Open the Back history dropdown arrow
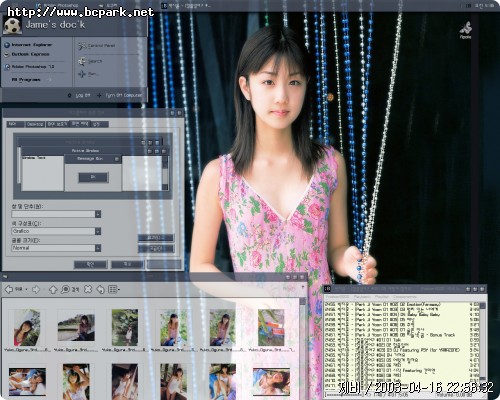Screen dimensions: 500x400 [x=27, y=290]
